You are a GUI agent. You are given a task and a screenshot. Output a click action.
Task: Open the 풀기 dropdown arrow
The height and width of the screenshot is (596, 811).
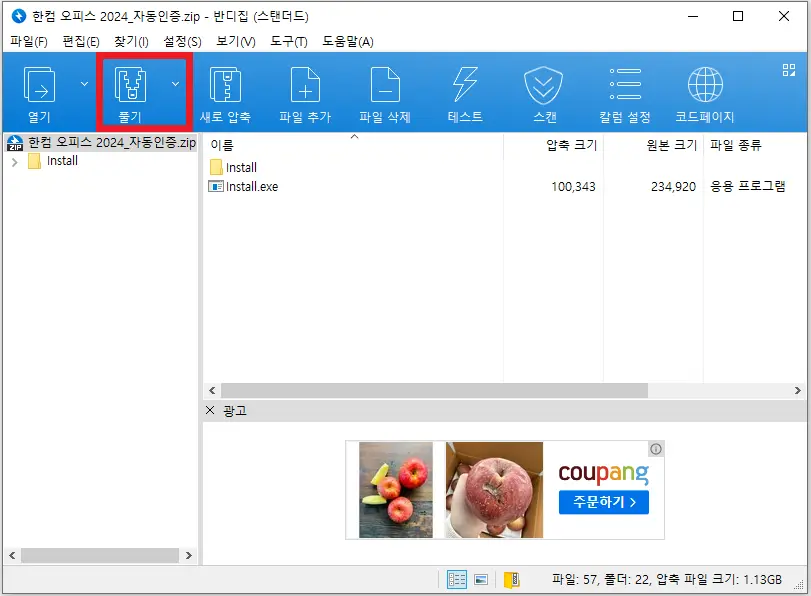pos(175,84)
